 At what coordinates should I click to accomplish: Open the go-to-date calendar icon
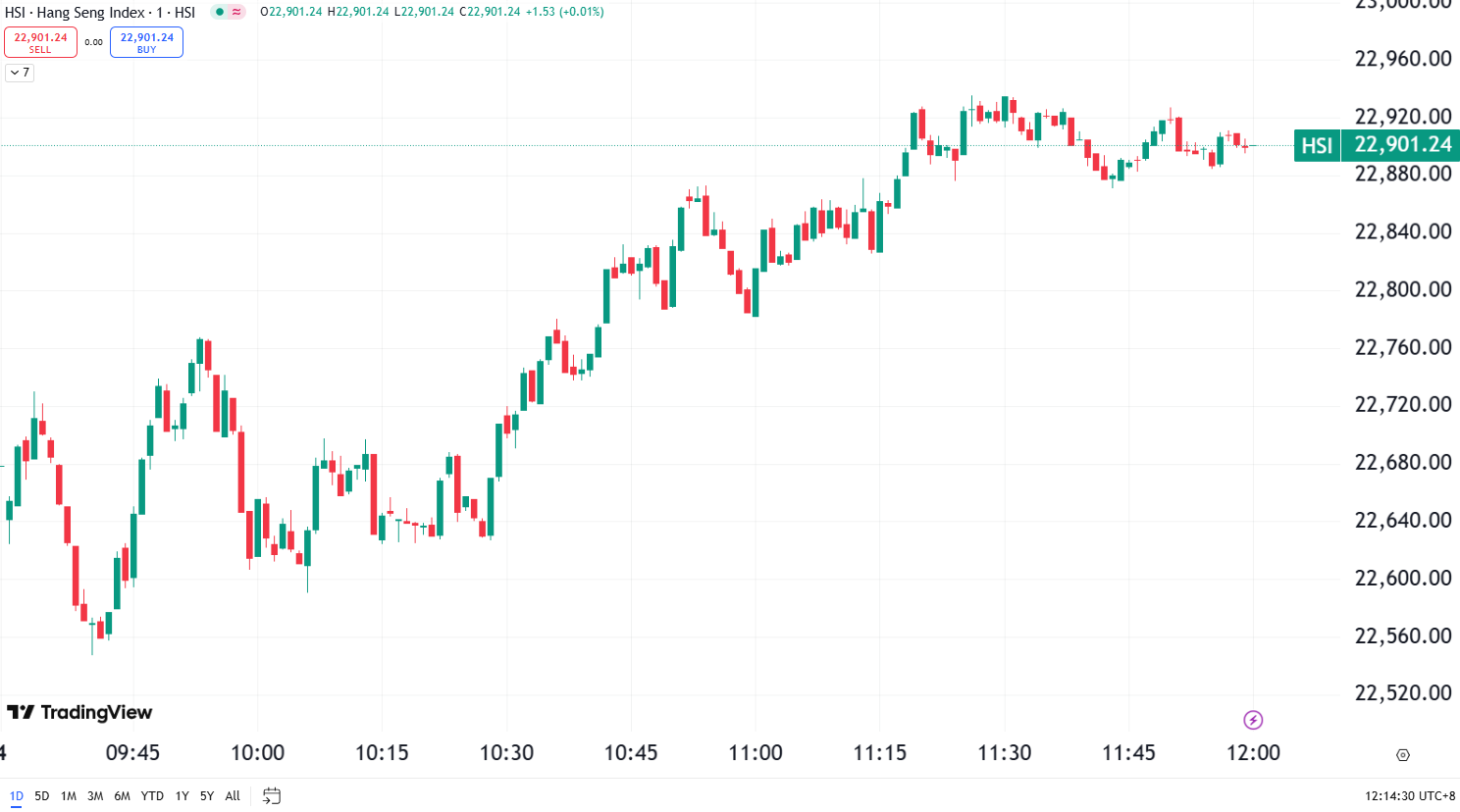[x=272, y=795]
